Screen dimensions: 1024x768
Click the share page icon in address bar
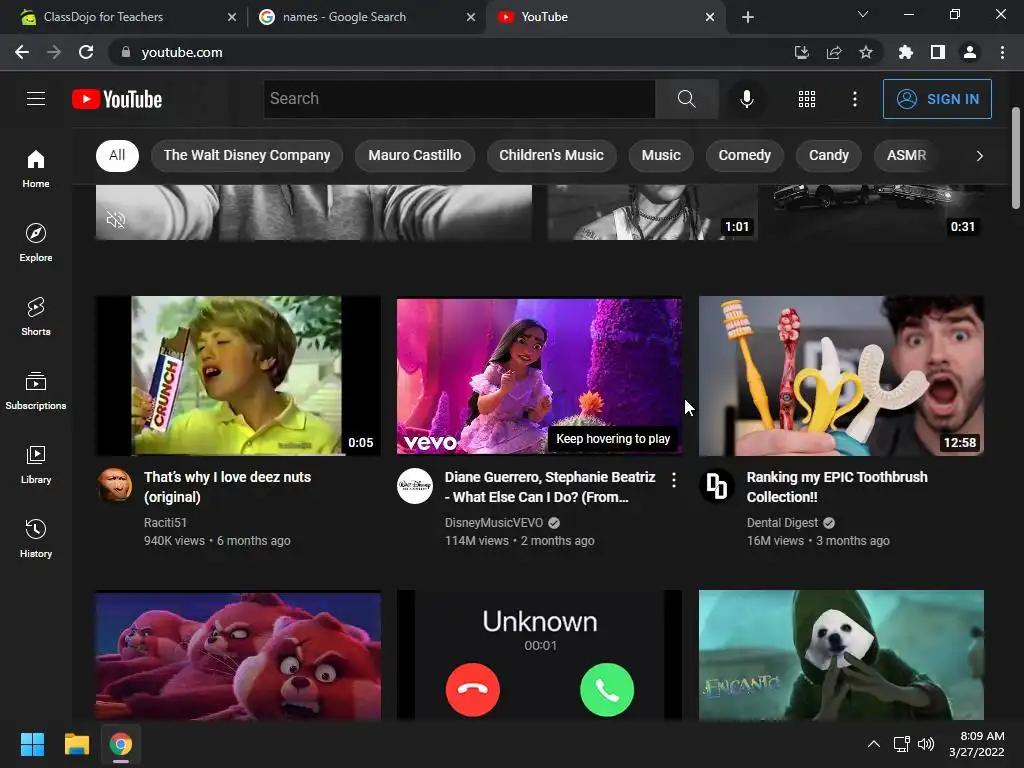[x=833, y=52]
